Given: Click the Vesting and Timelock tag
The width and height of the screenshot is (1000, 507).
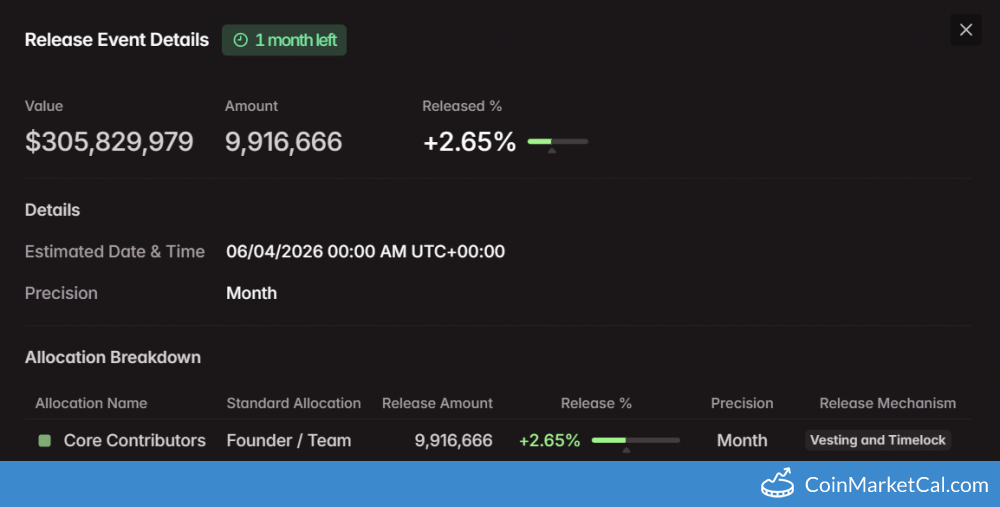Looking at the screenshot, I should coord(877,440).
